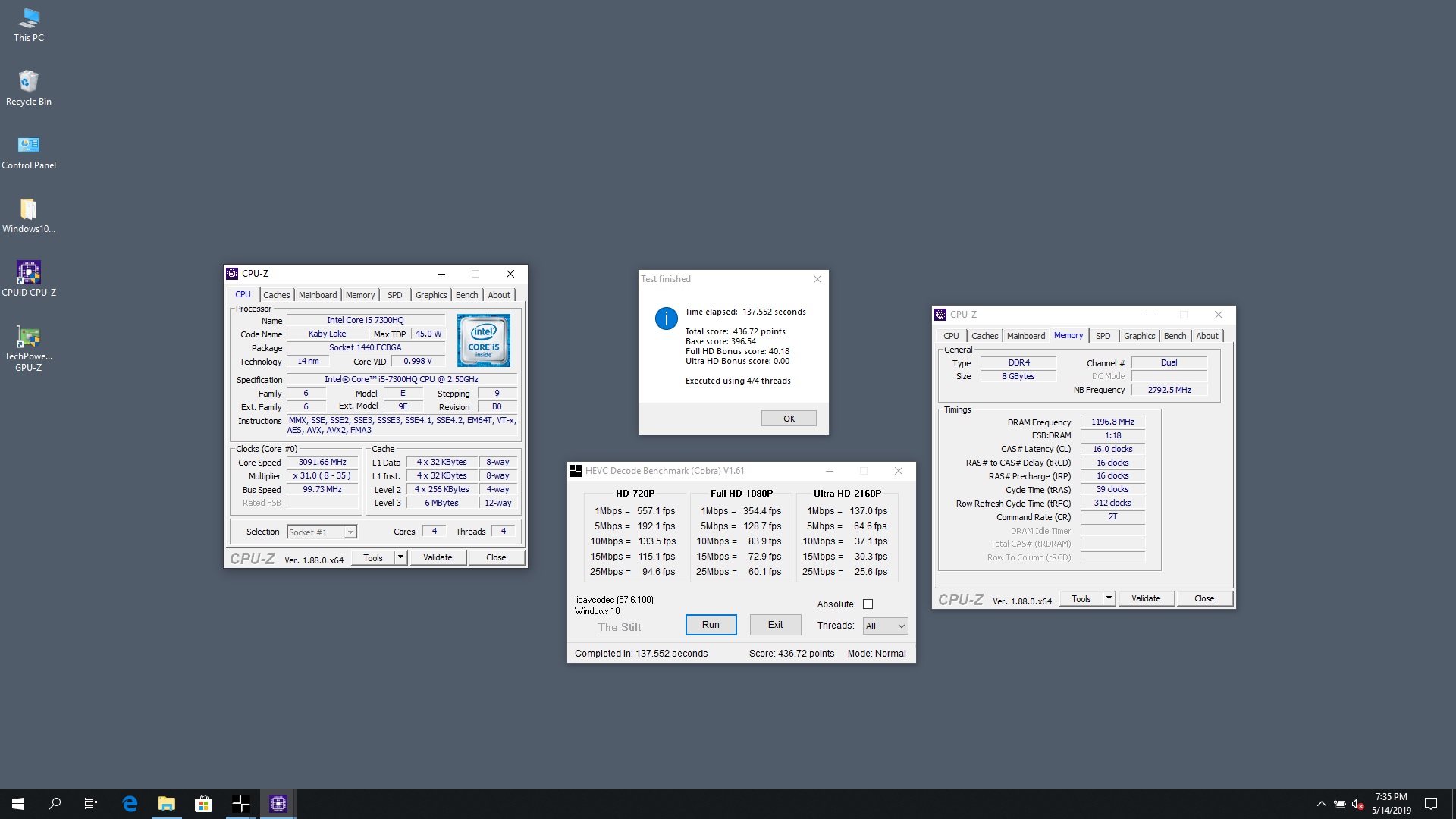Switch to Caches tab in left CPU-Z
1456x819 pixels.
(277, 295)
